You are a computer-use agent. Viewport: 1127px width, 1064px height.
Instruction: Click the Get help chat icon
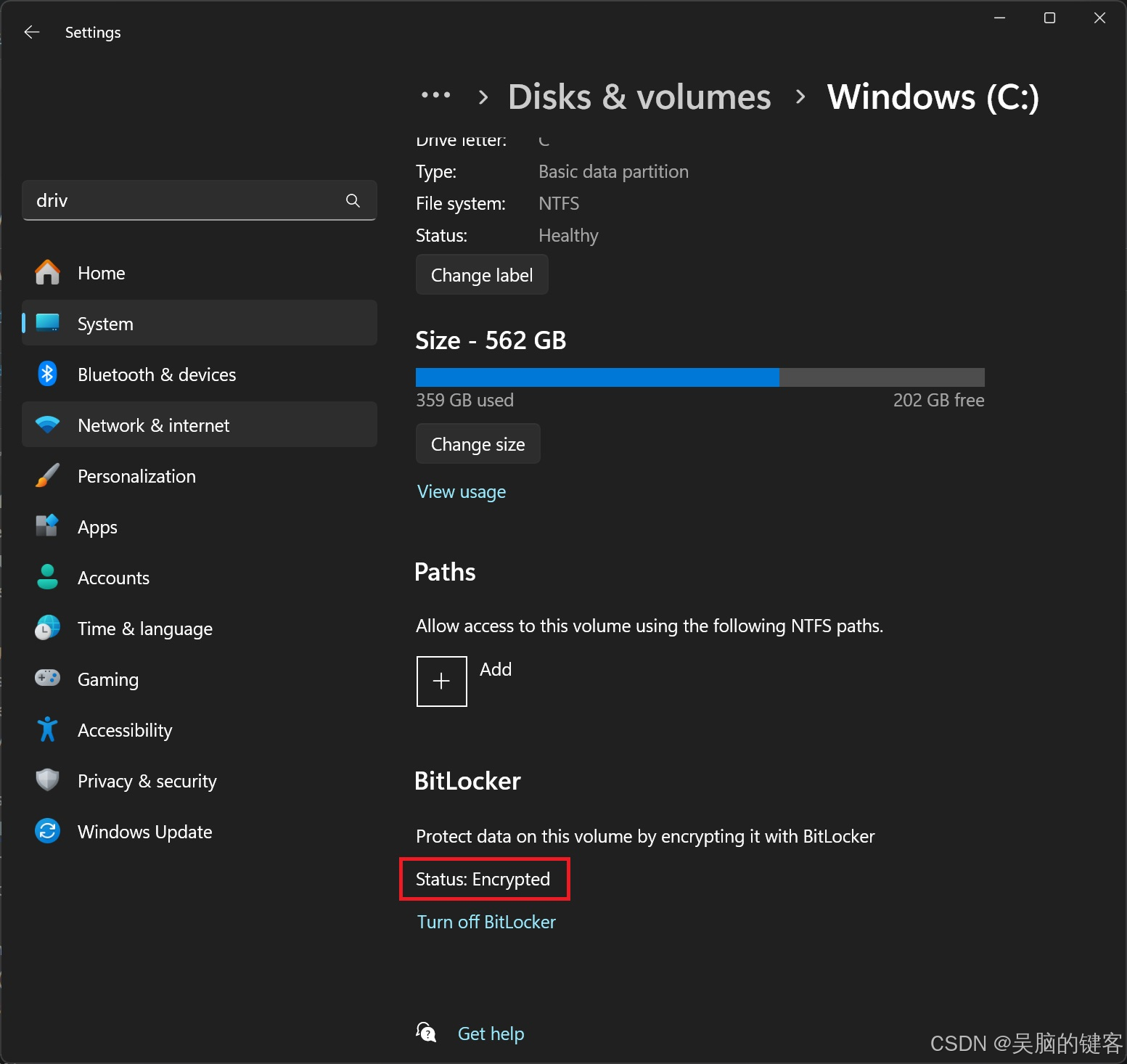pyautogui.click(x=426, y=1032)
